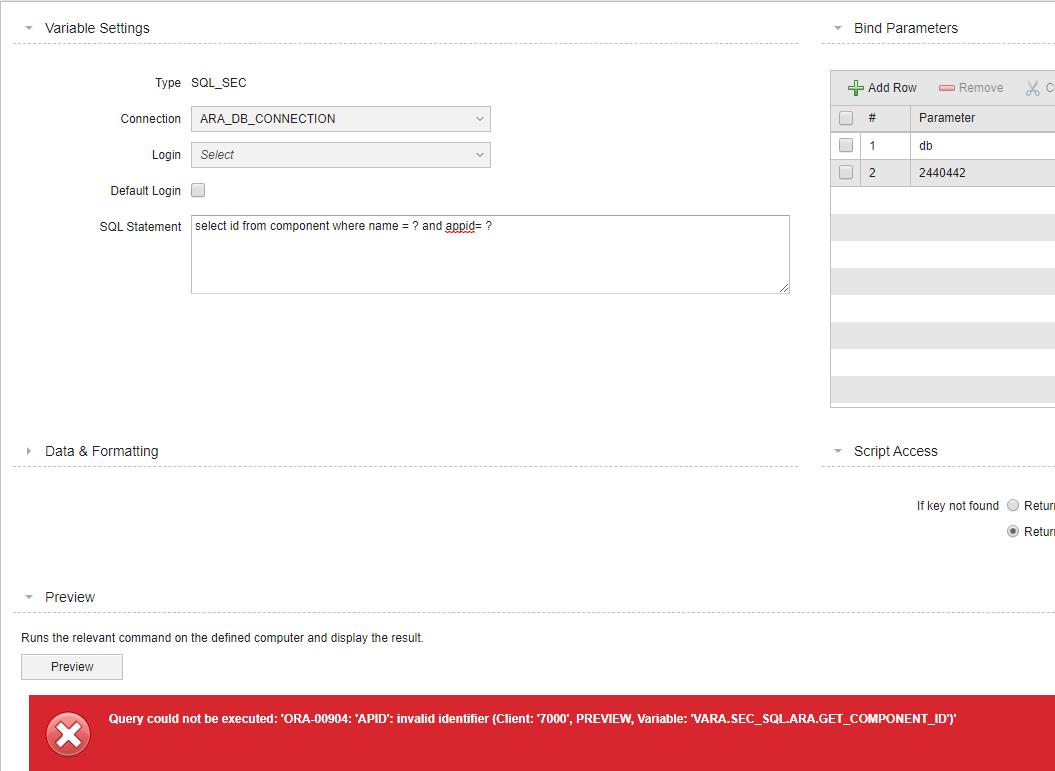Collapse the Preview section

tap(27, 597)
